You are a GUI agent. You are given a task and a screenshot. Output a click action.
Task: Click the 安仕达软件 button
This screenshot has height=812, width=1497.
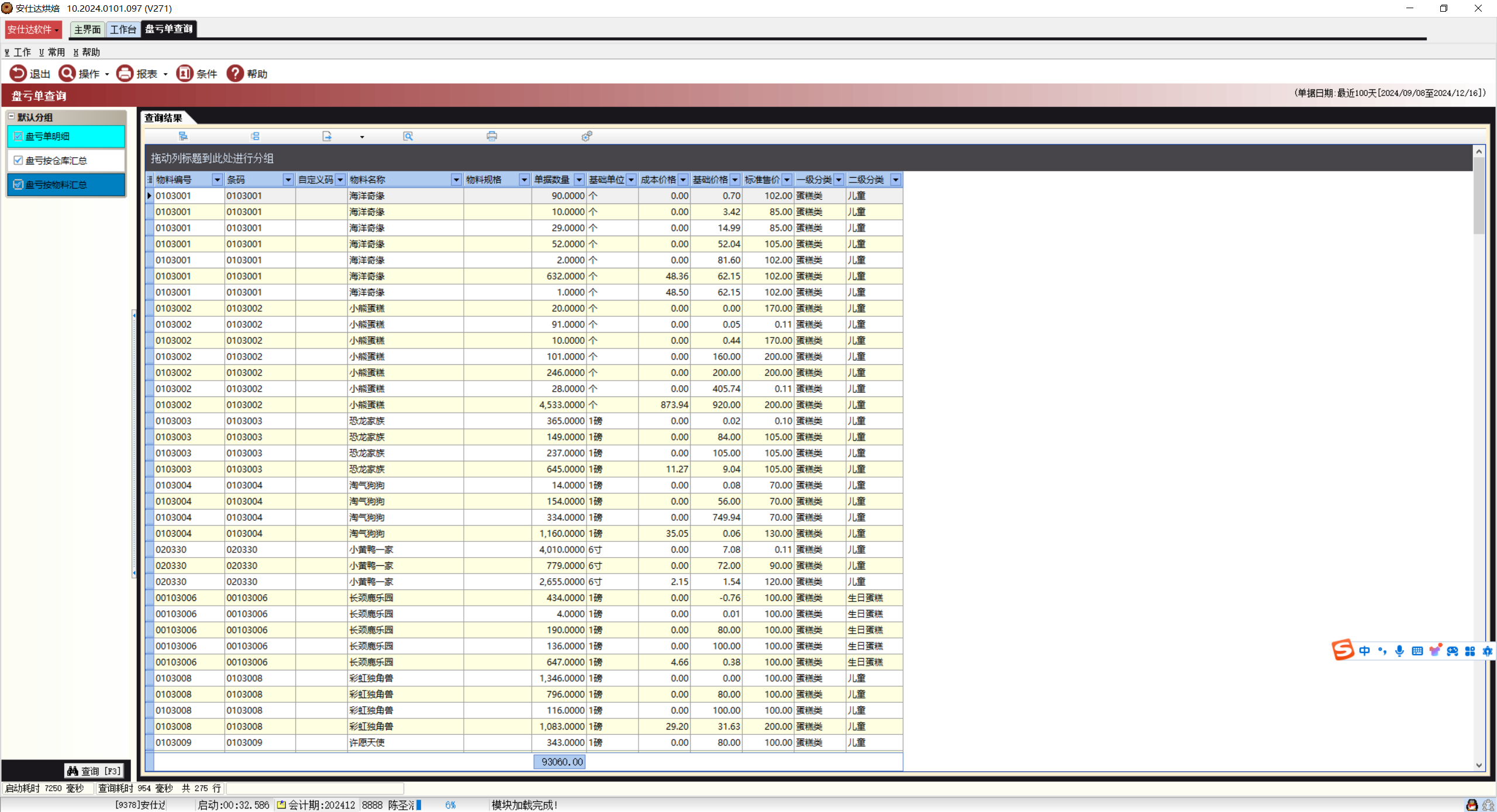point(33,29)
